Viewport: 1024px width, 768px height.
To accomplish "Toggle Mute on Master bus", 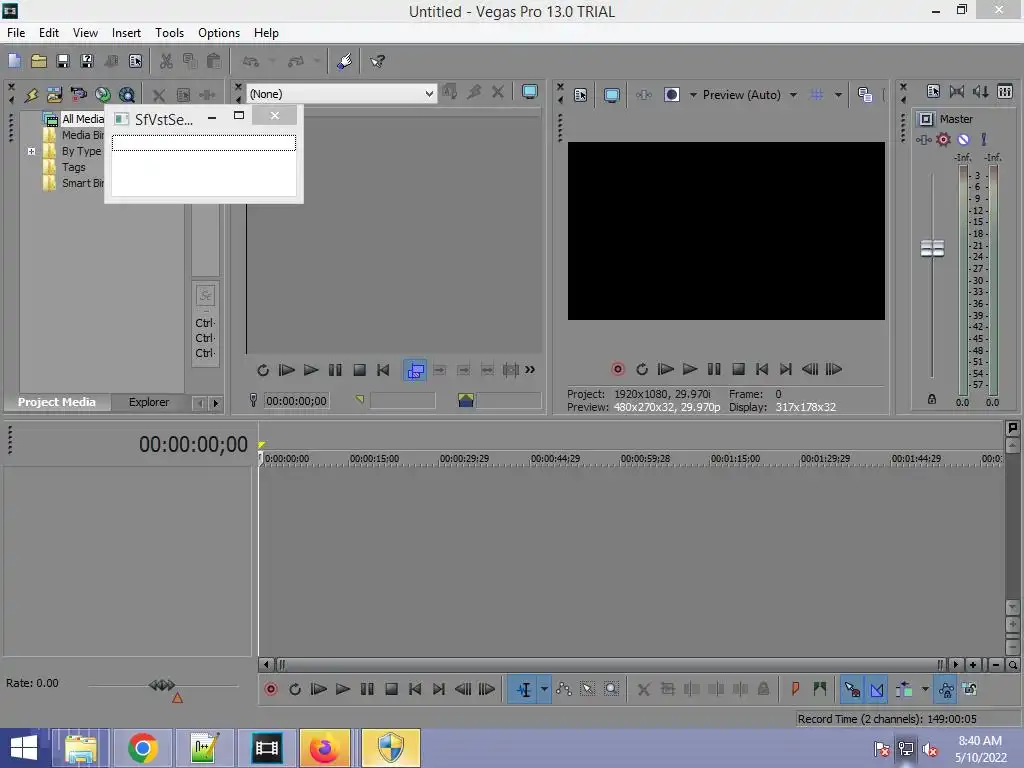I will pyautogui.click(x=963, y=139).
